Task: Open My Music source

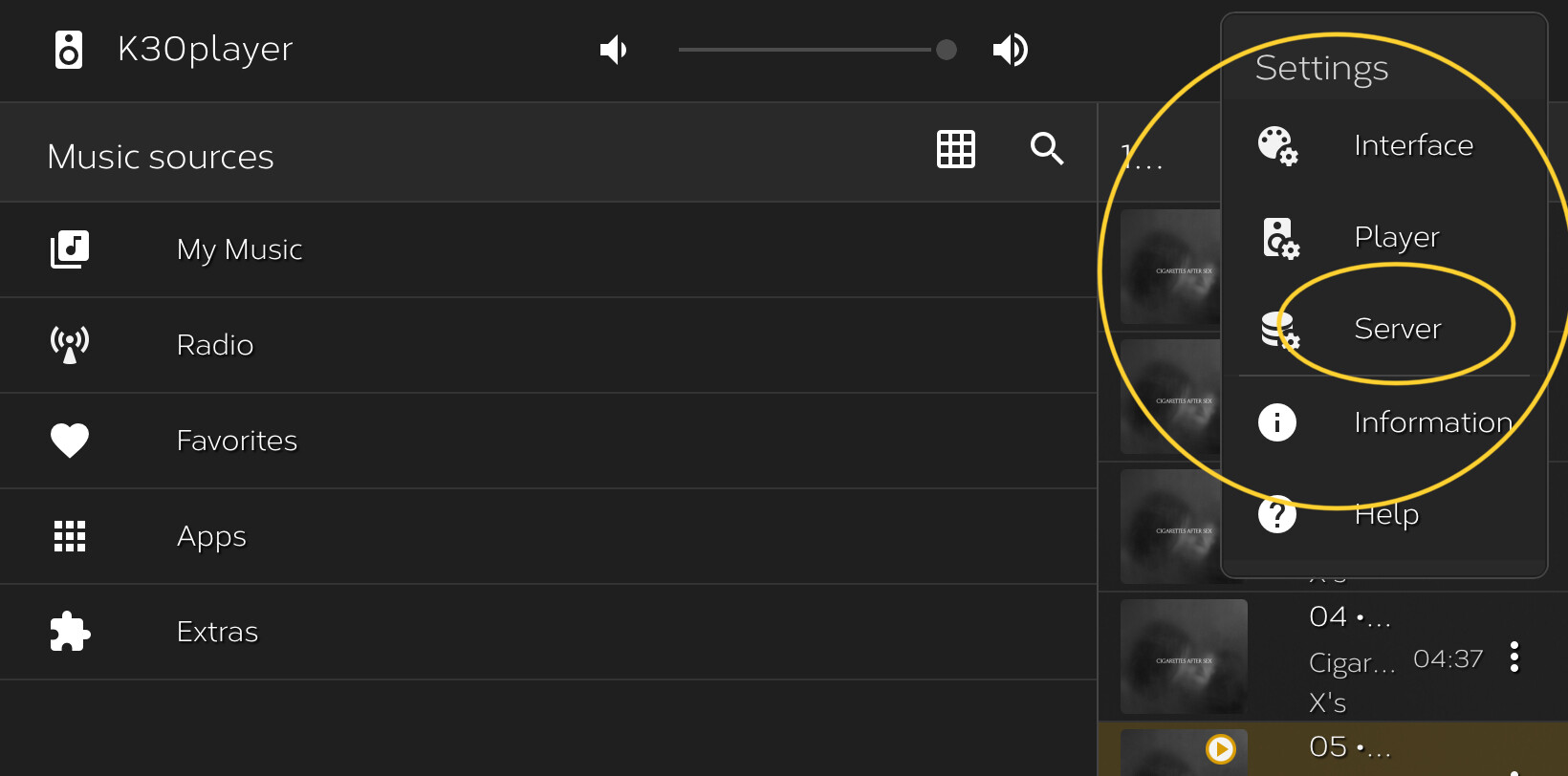Action: click(x=548, y=249)
